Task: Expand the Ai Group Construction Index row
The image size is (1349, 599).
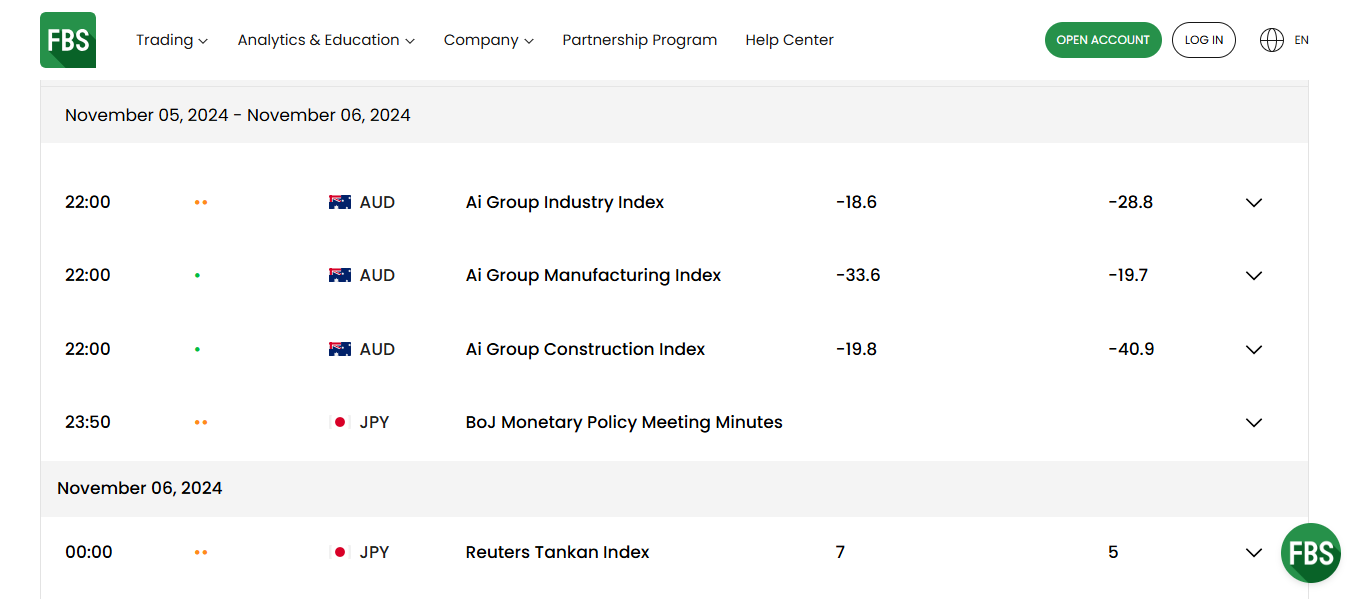Action: [x=1253, y=349]
